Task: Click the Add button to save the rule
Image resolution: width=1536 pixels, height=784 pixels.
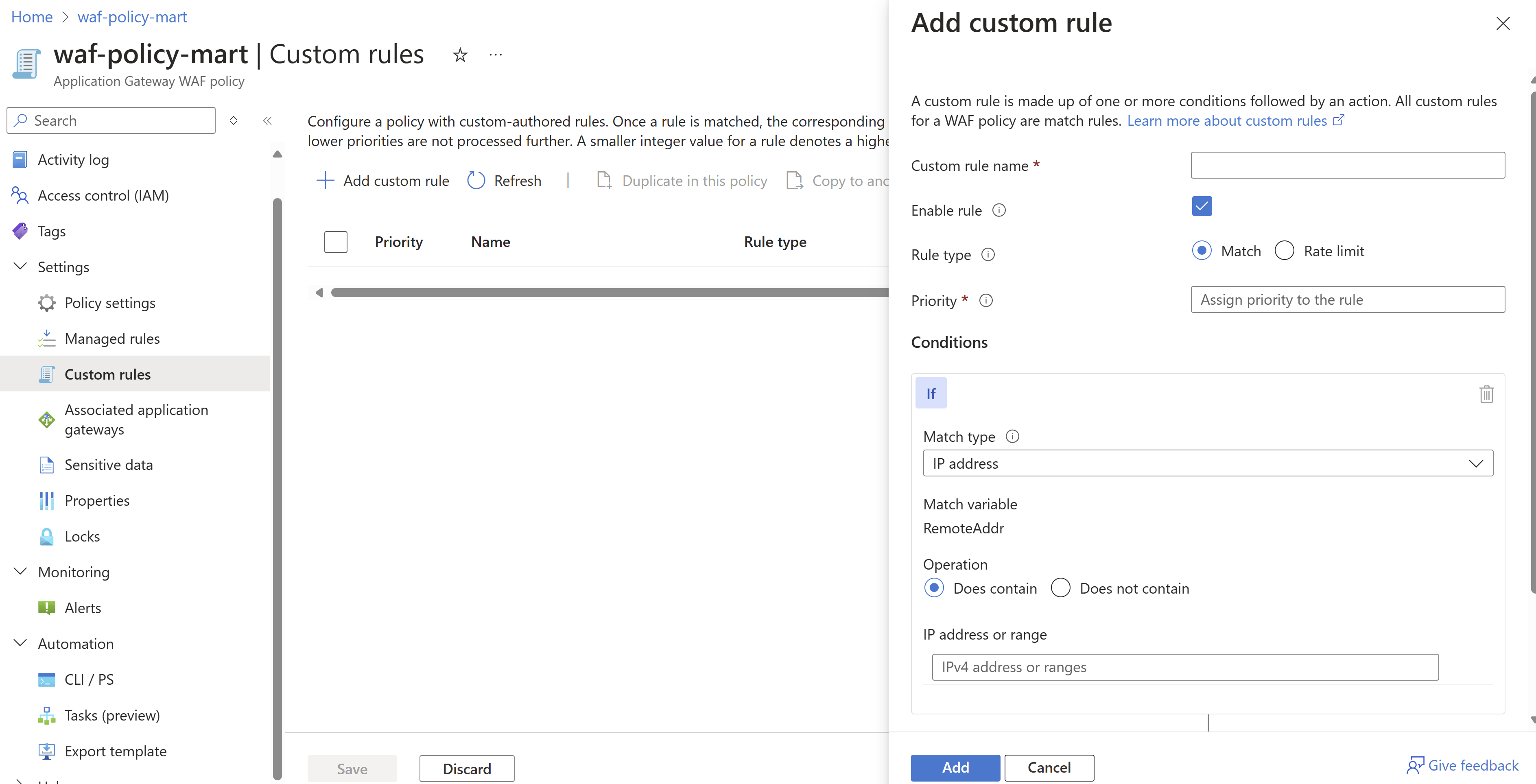Action: pos(955,768)
